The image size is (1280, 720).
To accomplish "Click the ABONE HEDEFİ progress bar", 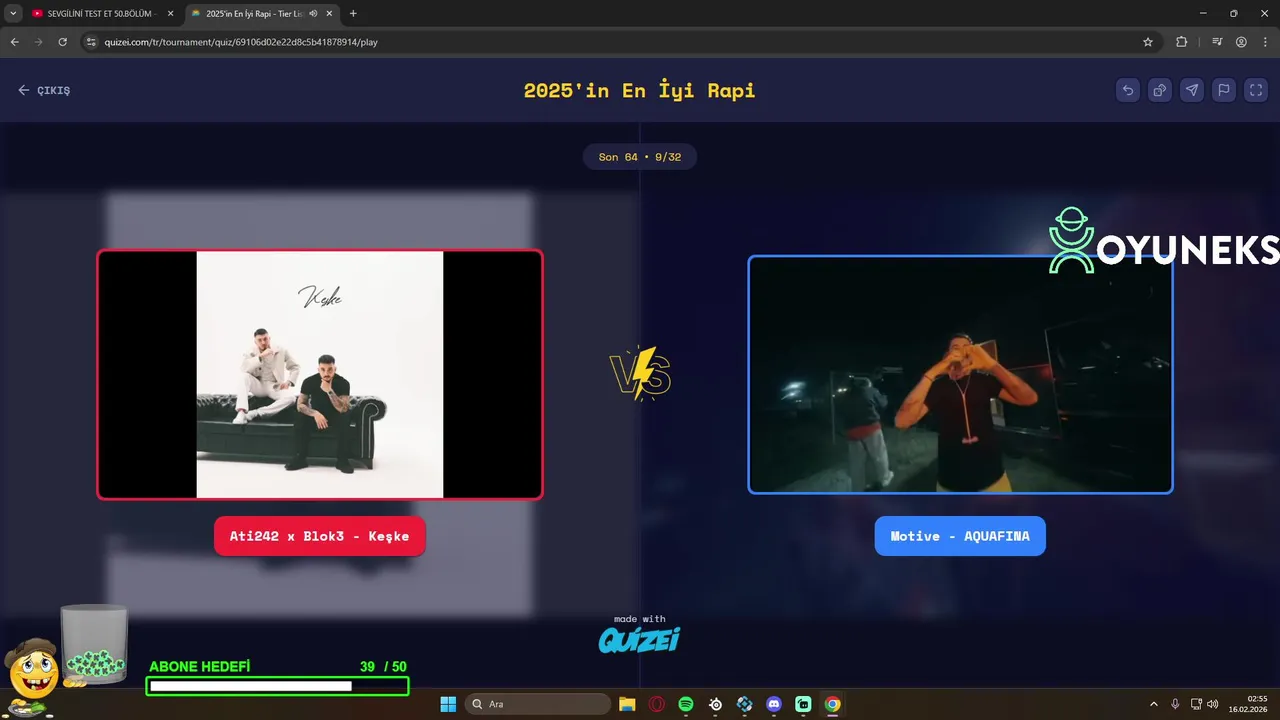I will (278, 686).
